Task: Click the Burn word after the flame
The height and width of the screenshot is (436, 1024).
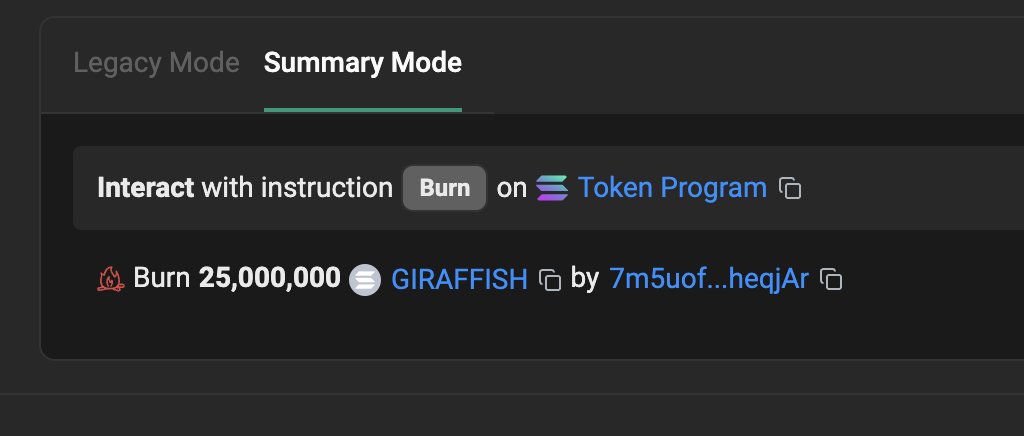Action: click(161, 278)
